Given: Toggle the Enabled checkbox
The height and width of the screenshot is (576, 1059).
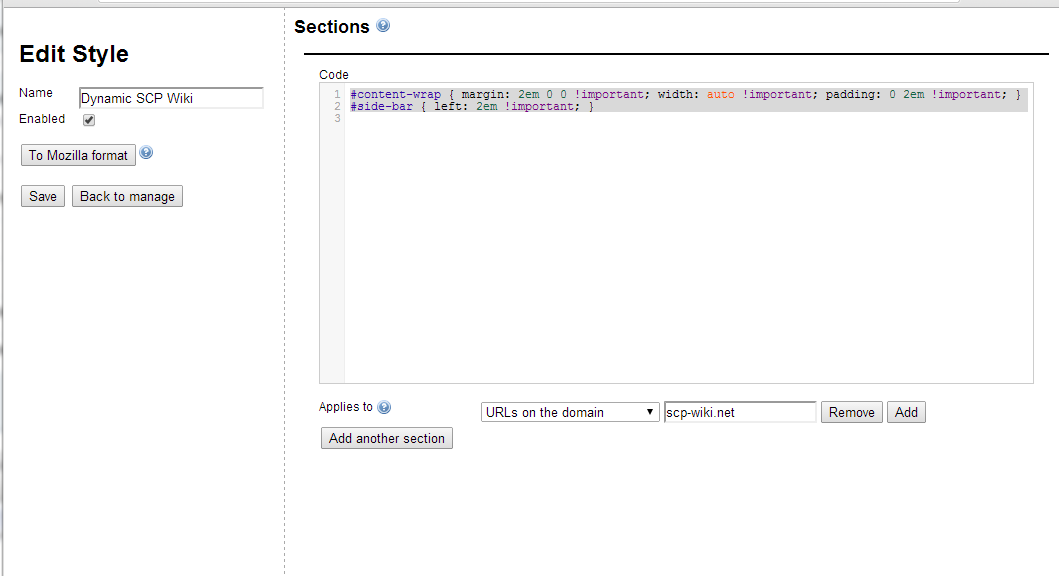Looking at the screenshot, I should (89, 120).
